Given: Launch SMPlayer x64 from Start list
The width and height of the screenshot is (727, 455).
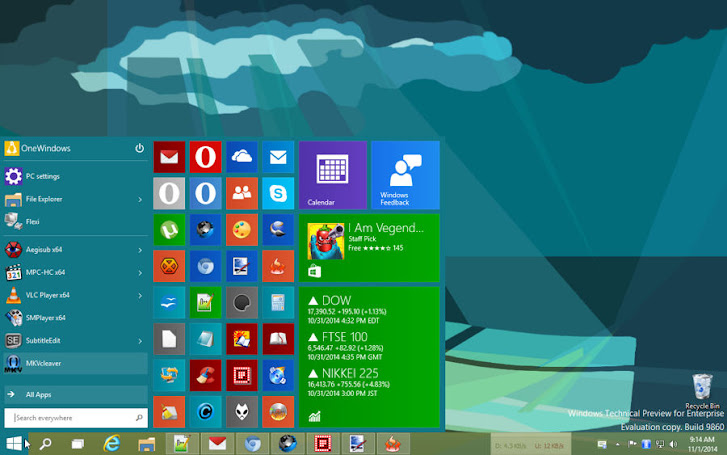Looking at the screenshot, I should [x=76, y=318].
